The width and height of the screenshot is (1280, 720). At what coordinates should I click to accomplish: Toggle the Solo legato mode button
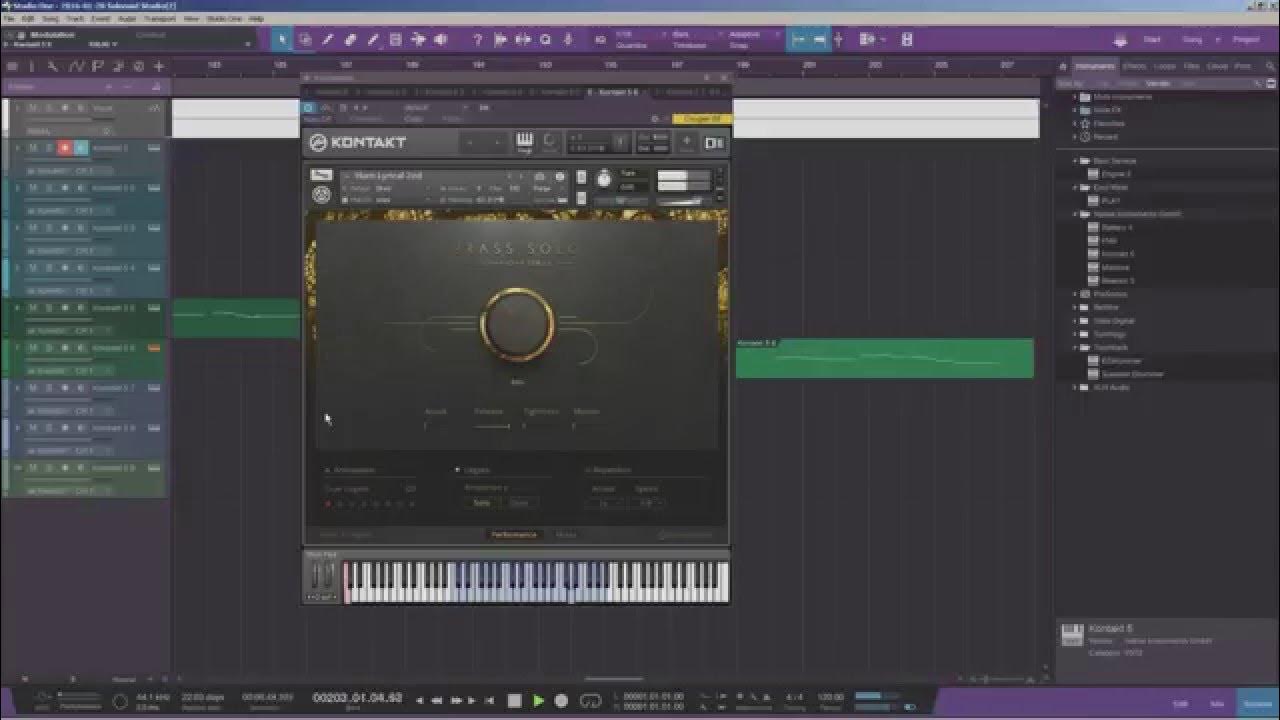[482, 503]
